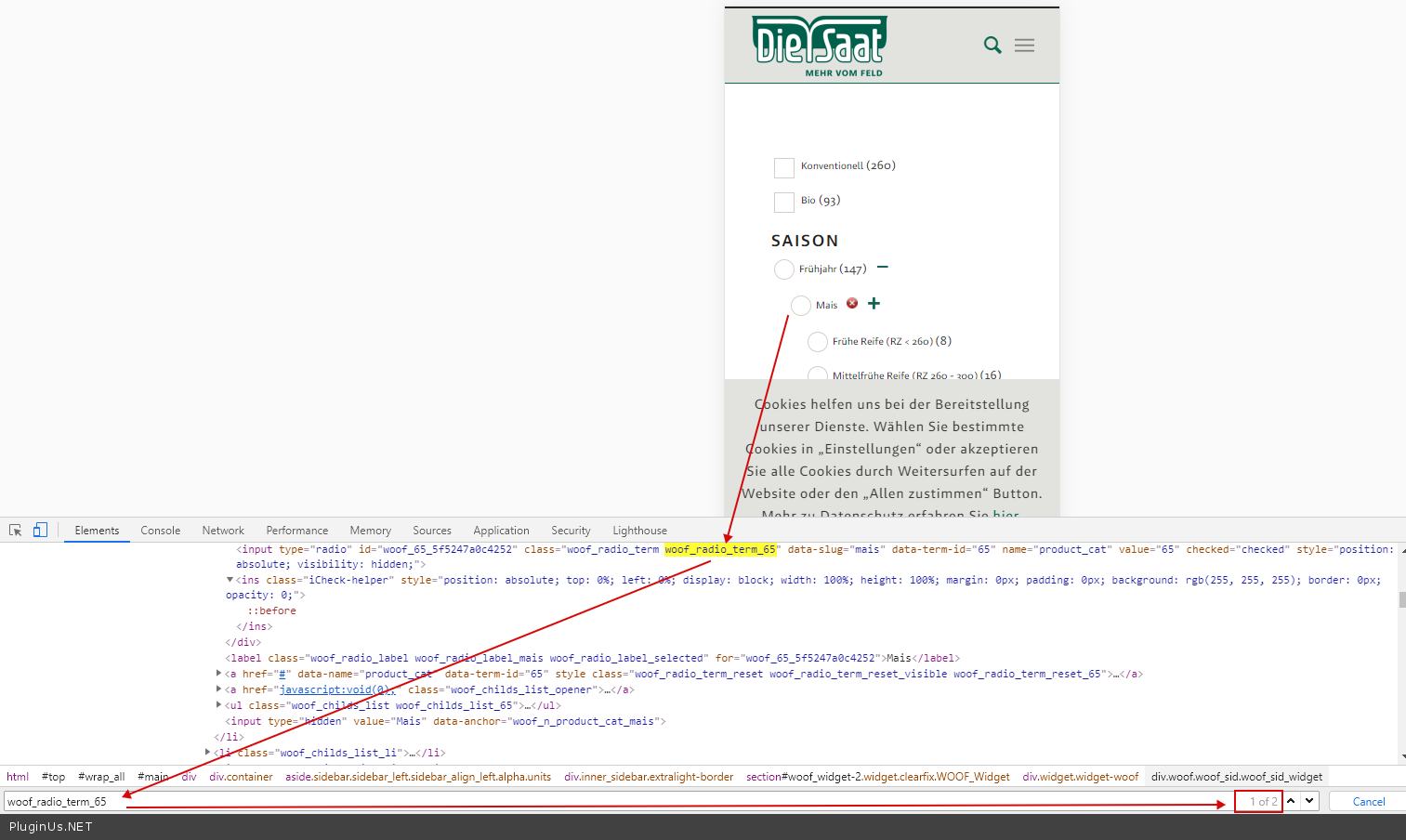This screenshot has height=840, width=1406.
Task: Click the search magnifier icon in site header
Action: click(x=992, y=46)
